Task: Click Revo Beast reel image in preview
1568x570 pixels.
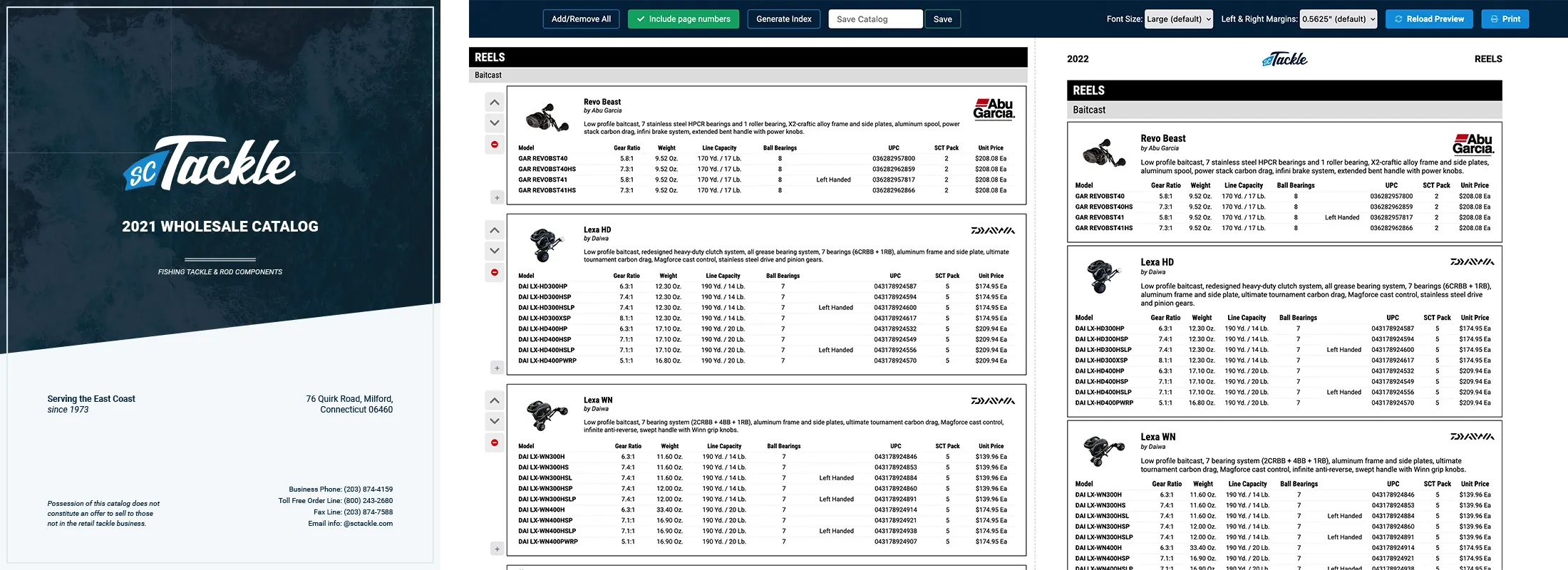Action: (x=1105, y=152)
